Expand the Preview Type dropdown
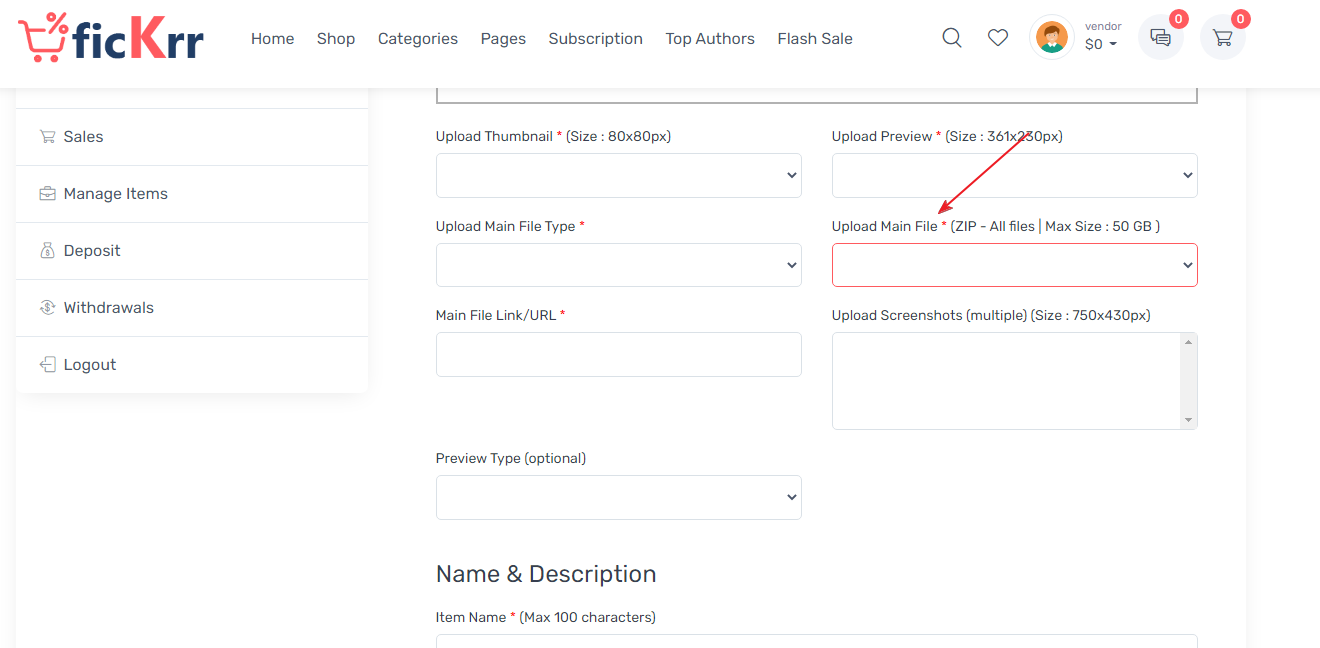The image size is (1320, 648). pos(618,497)
